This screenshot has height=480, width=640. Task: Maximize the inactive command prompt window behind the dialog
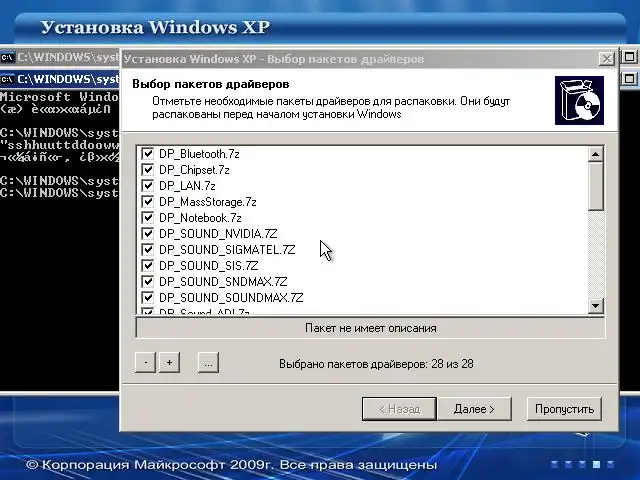point(629,56)
